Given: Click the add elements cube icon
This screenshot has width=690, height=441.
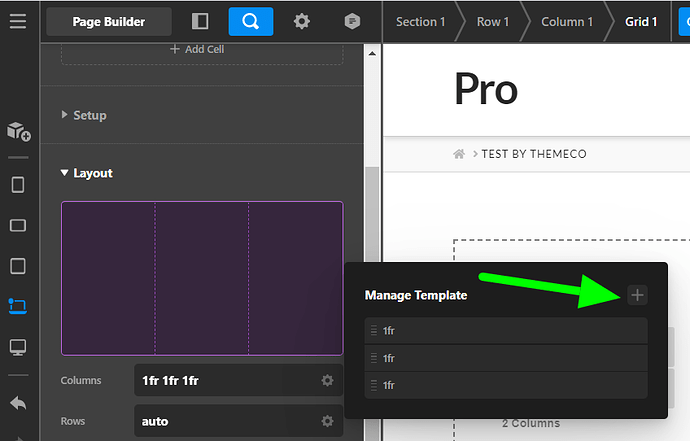Looking at the screenshot, I should (18, 132).
